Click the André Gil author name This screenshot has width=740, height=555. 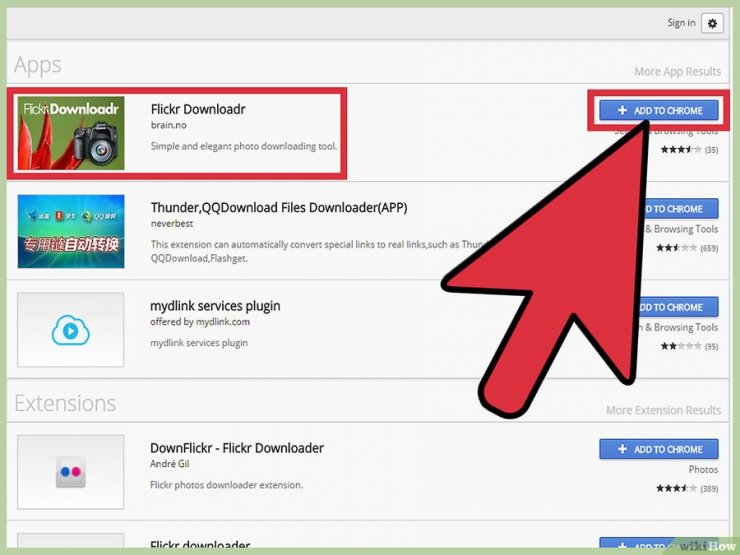click(x=169, y=464)
